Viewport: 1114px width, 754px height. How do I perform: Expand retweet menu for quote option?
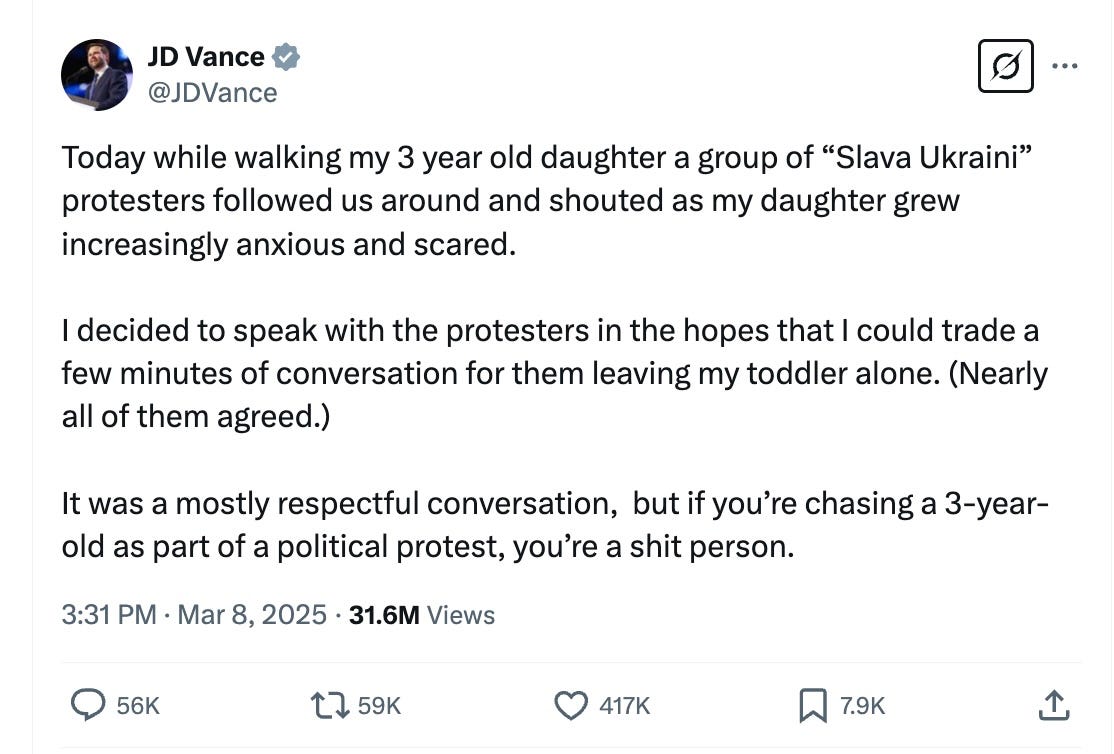[x=329, y=705]
